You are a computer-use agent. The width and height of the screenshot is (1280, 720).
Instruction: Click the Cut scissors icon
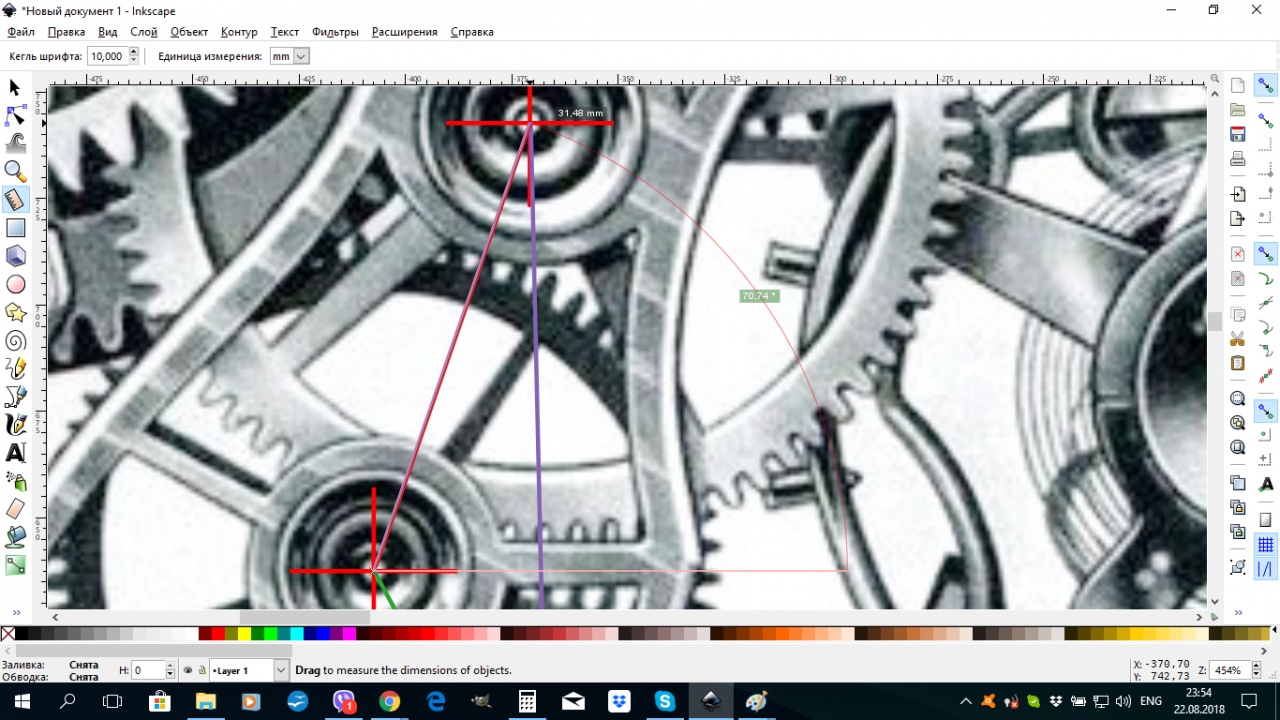pos(1238,338)
